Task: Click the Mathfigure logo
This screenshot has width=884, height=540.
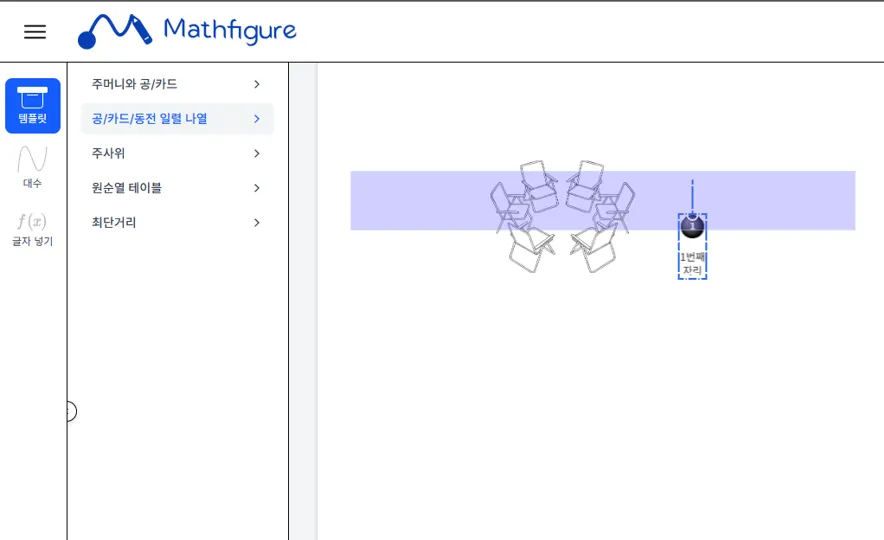Action: (x=187, y=31)
